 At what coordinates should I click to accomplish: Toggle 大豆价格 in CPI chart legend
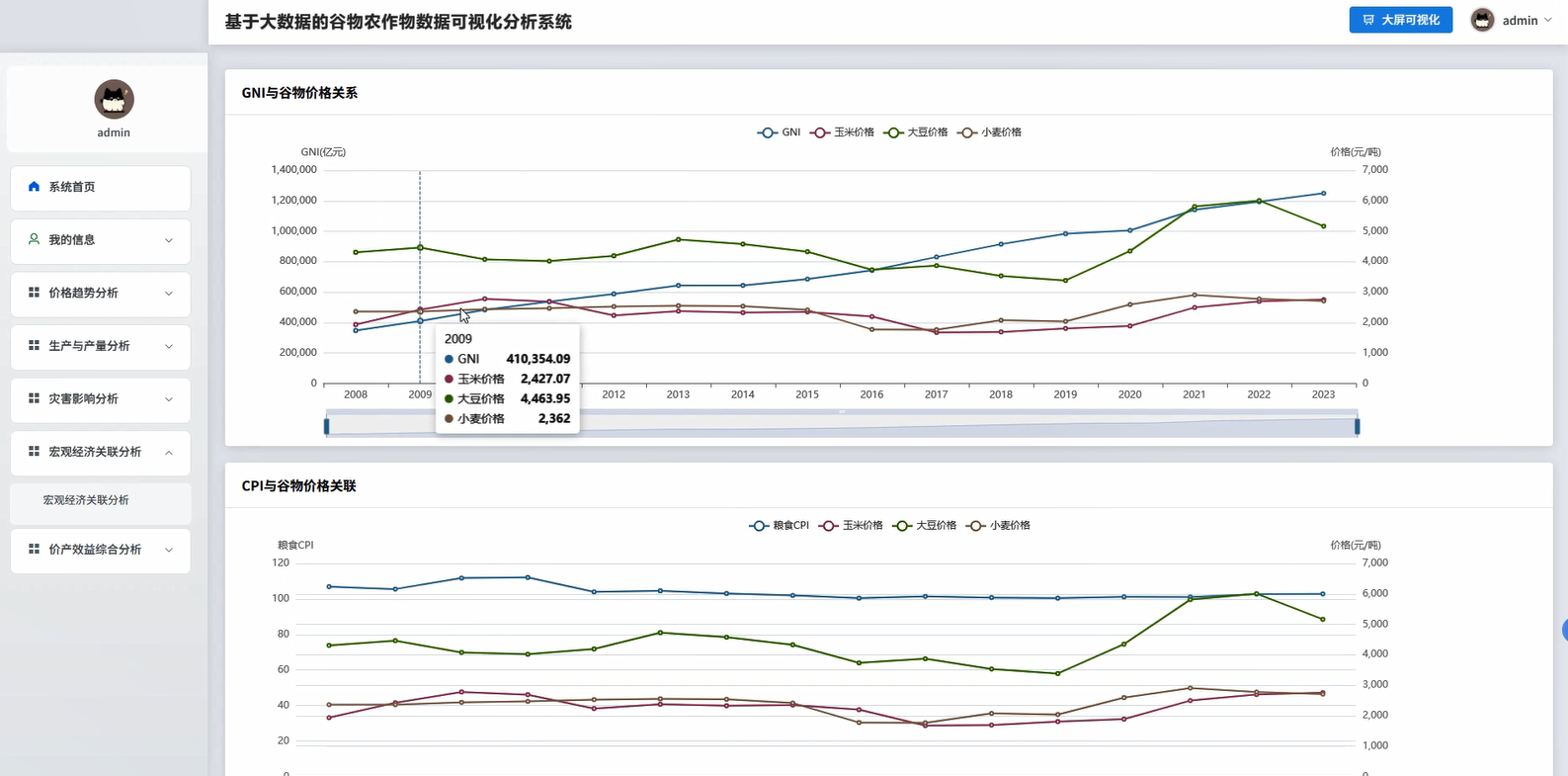(925, 526)
